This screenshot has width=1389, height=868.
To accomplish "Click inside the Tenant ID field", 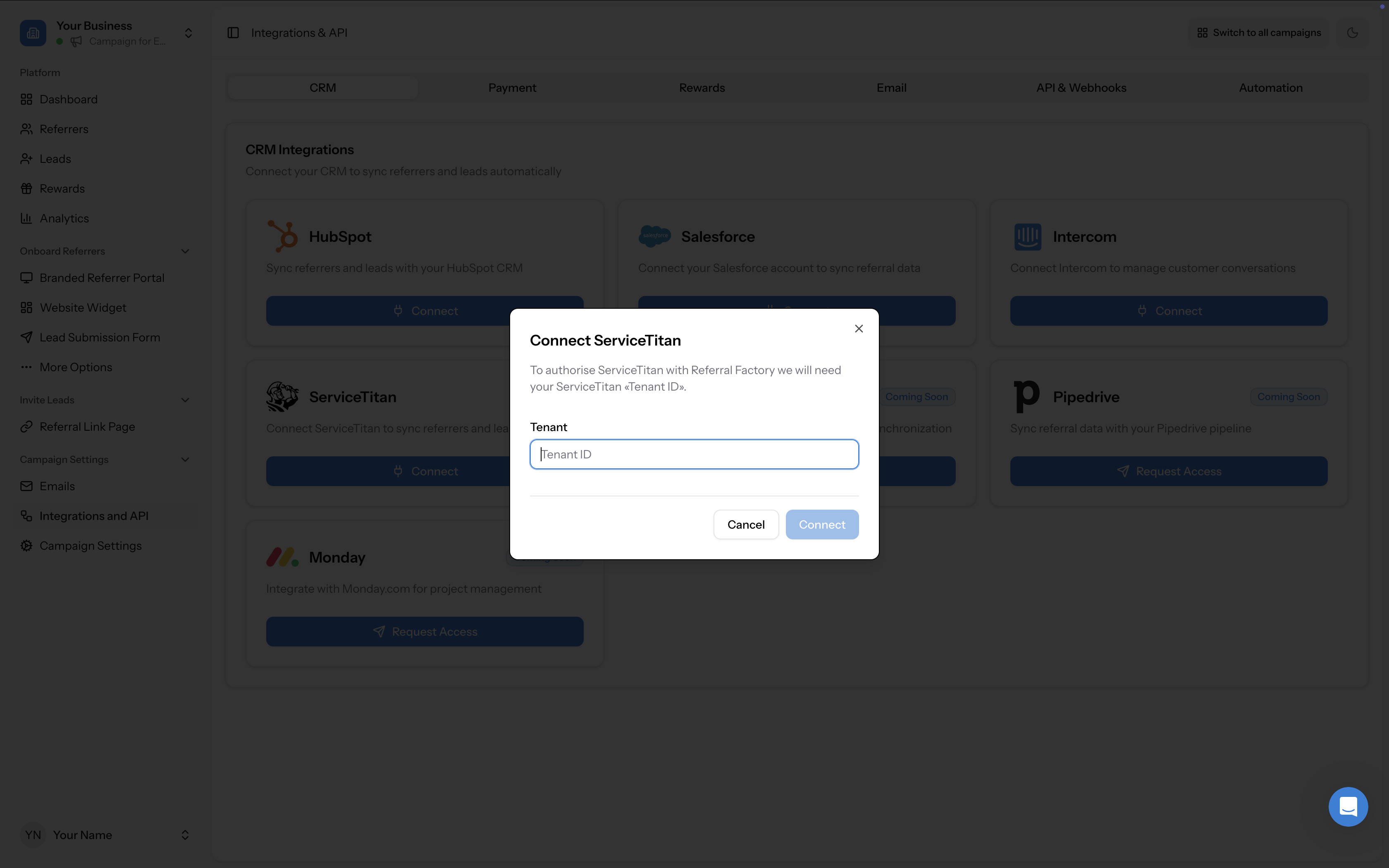I will 693,454.
